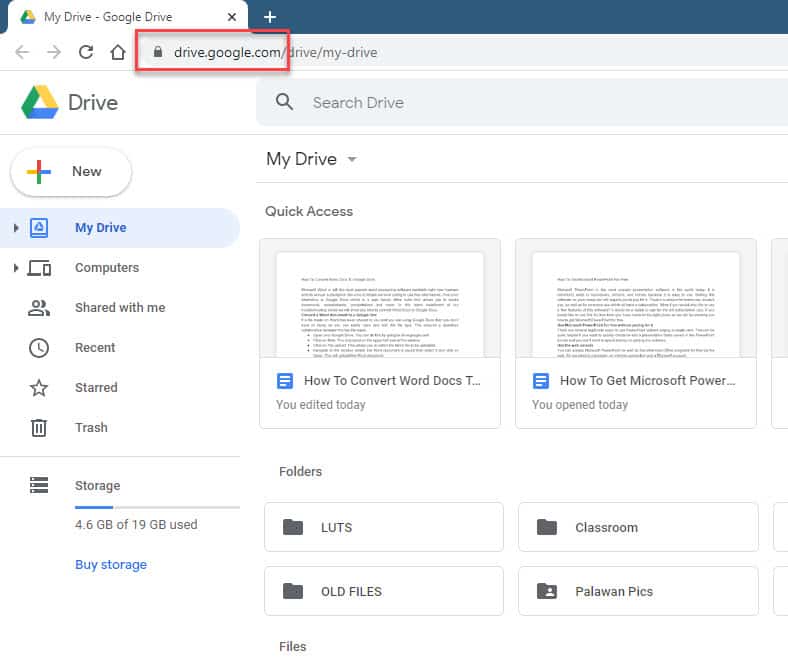Expand the My Drive tree in sidebar
The height and width of the screenshot is (670, 788).
pyautogui.click(x=16, y=228)
